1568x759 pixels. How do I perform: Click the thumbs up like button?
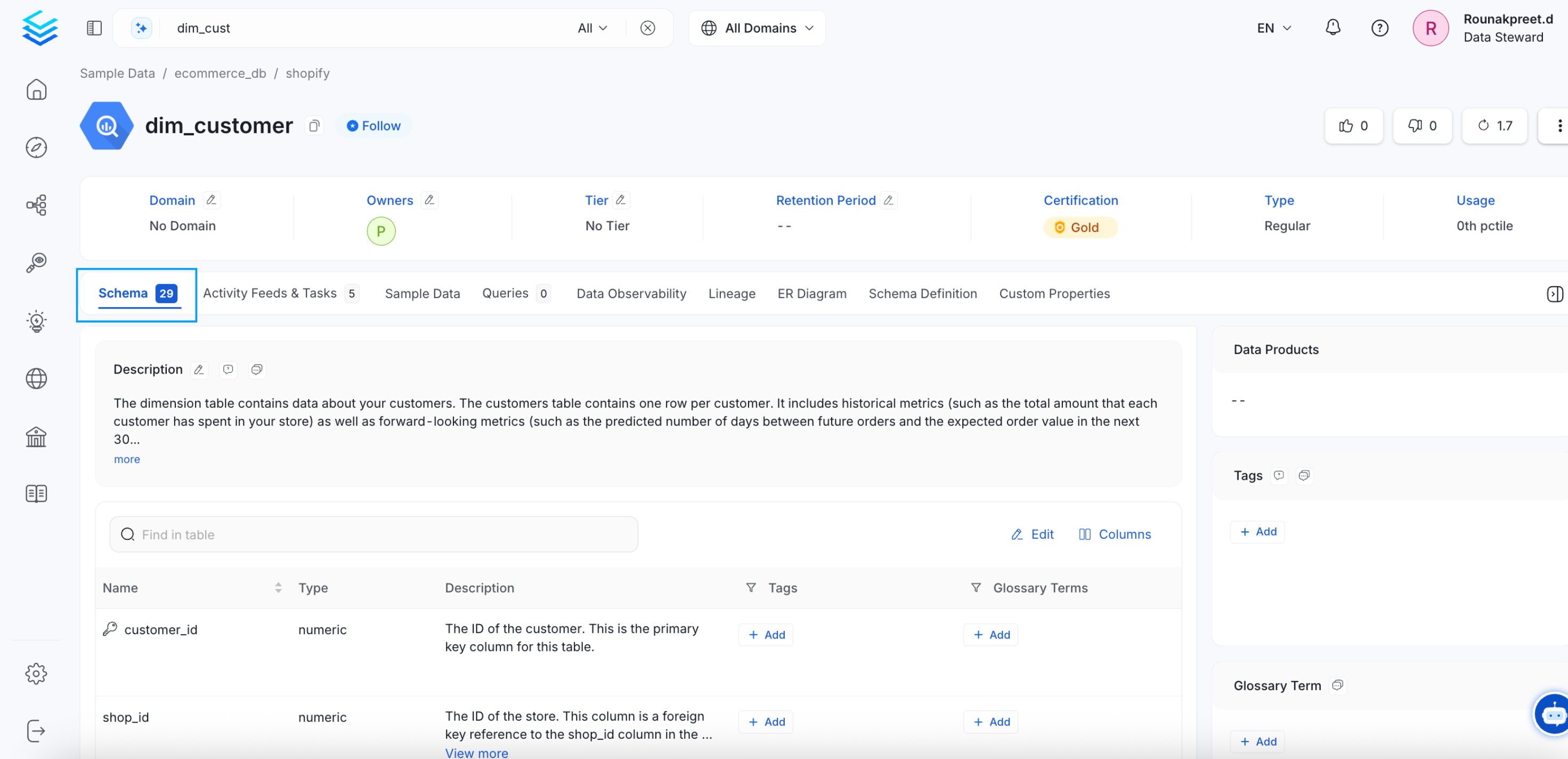tap(1353, 126)
